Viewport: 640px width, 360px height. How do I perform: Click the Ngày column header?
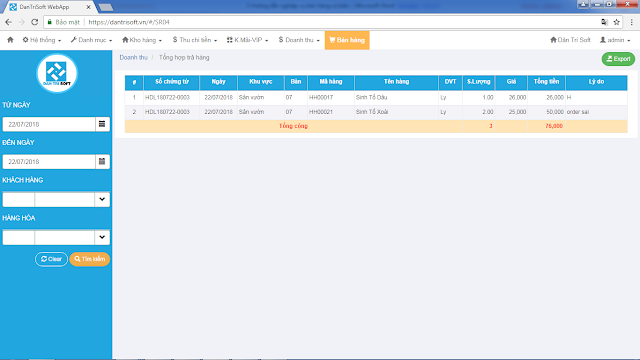[x=218, y=82]
